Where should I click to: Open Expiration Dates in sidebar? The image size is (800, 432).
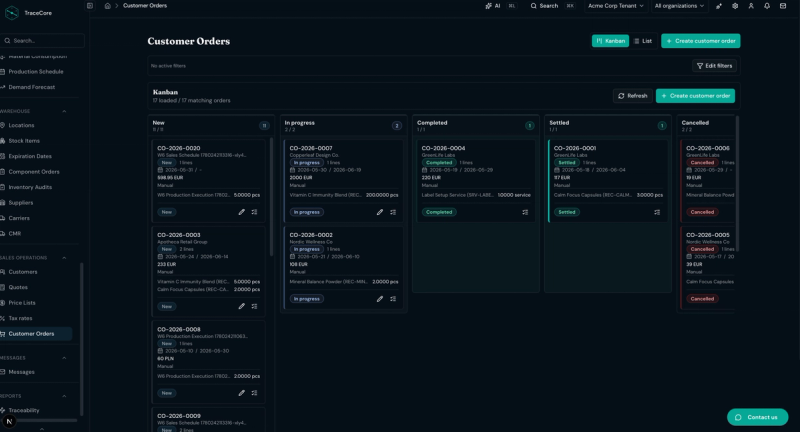[x=30, y=156]
